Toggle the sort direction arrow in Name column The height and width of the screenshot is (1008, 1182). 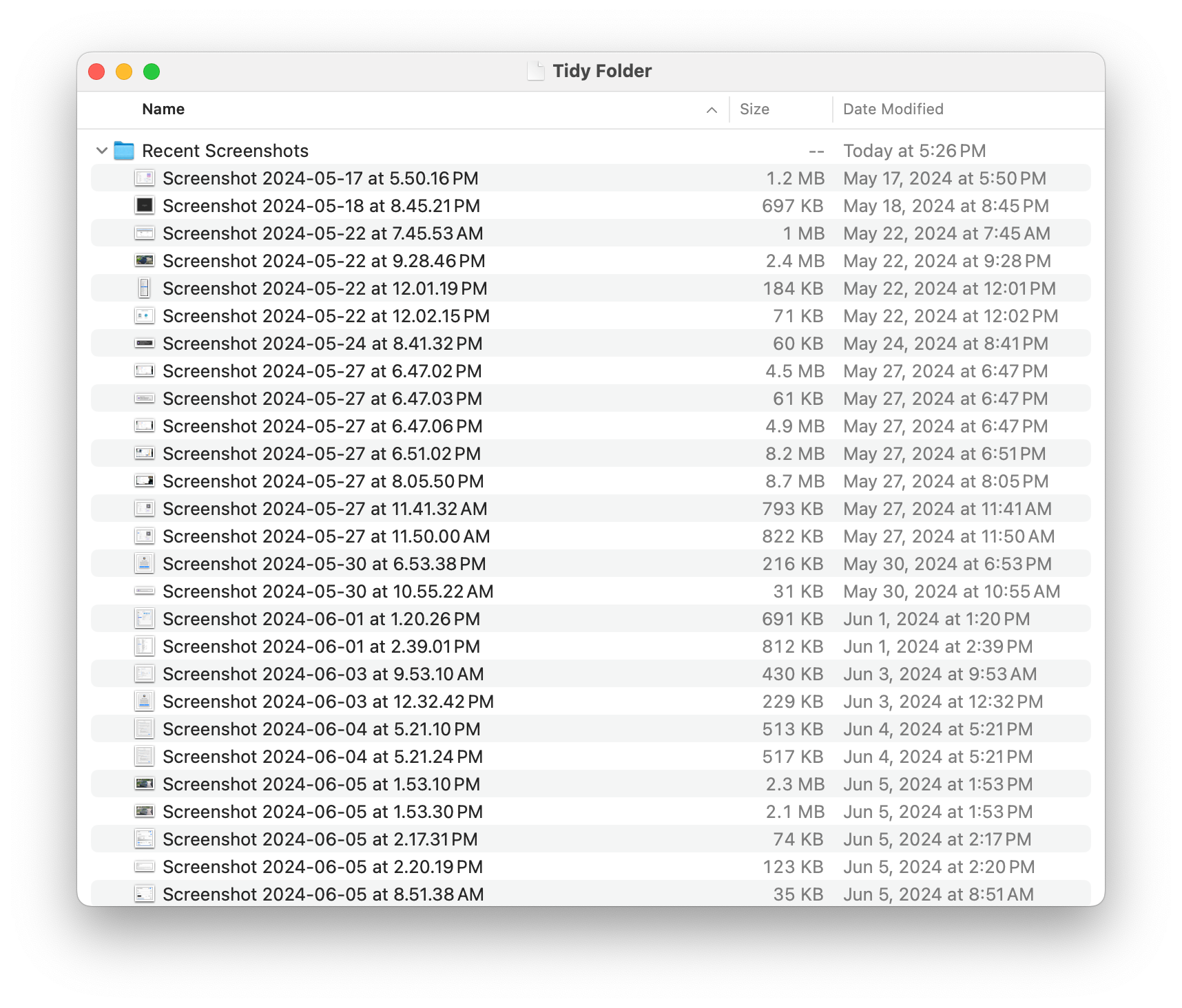point(712,110)
